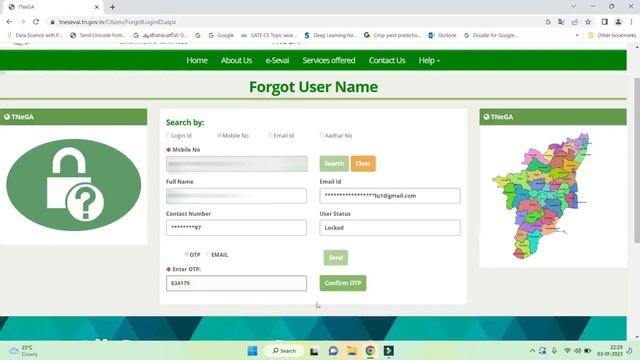Bookmark this page with the star icon
The height and width of the screenshot is (360, 640).
coord(588,22)
